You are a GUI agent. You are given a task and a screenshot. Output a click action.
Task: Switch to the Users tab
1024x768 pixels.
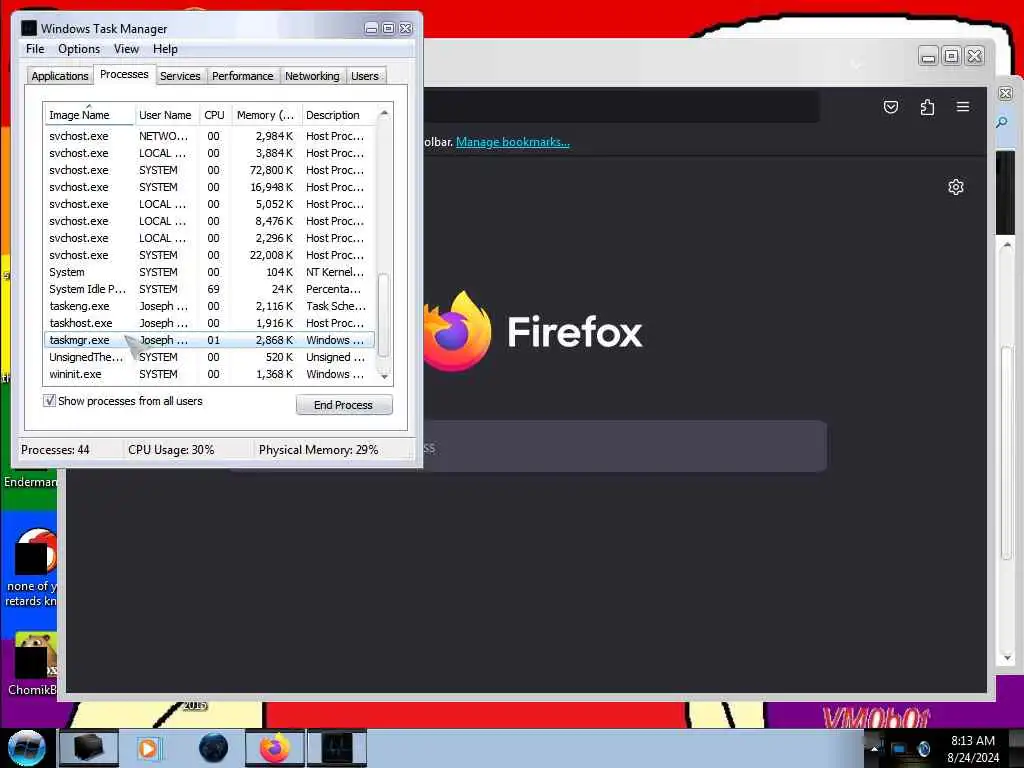pyautogui.click(x=365, y=76)
